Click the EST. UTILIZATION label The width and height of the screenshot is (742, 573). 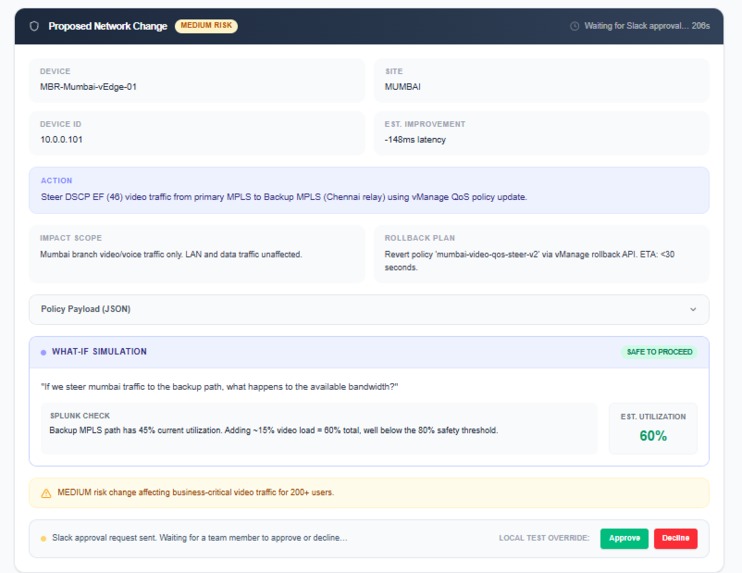pos(653,417)
